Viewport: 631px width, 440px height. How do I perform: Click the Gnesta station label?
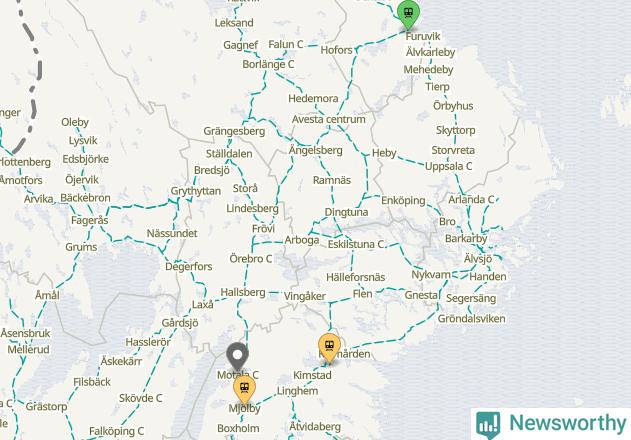click(x=421, y=295)
